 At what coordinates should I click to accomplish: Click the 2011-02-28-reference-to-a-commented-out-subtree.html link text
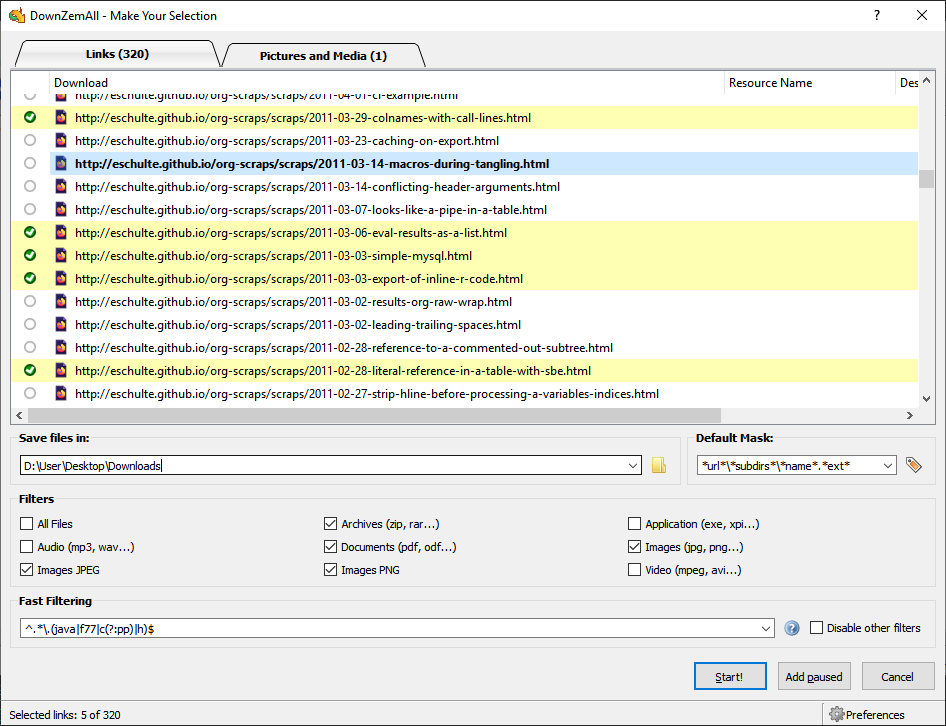pos(344,347)
